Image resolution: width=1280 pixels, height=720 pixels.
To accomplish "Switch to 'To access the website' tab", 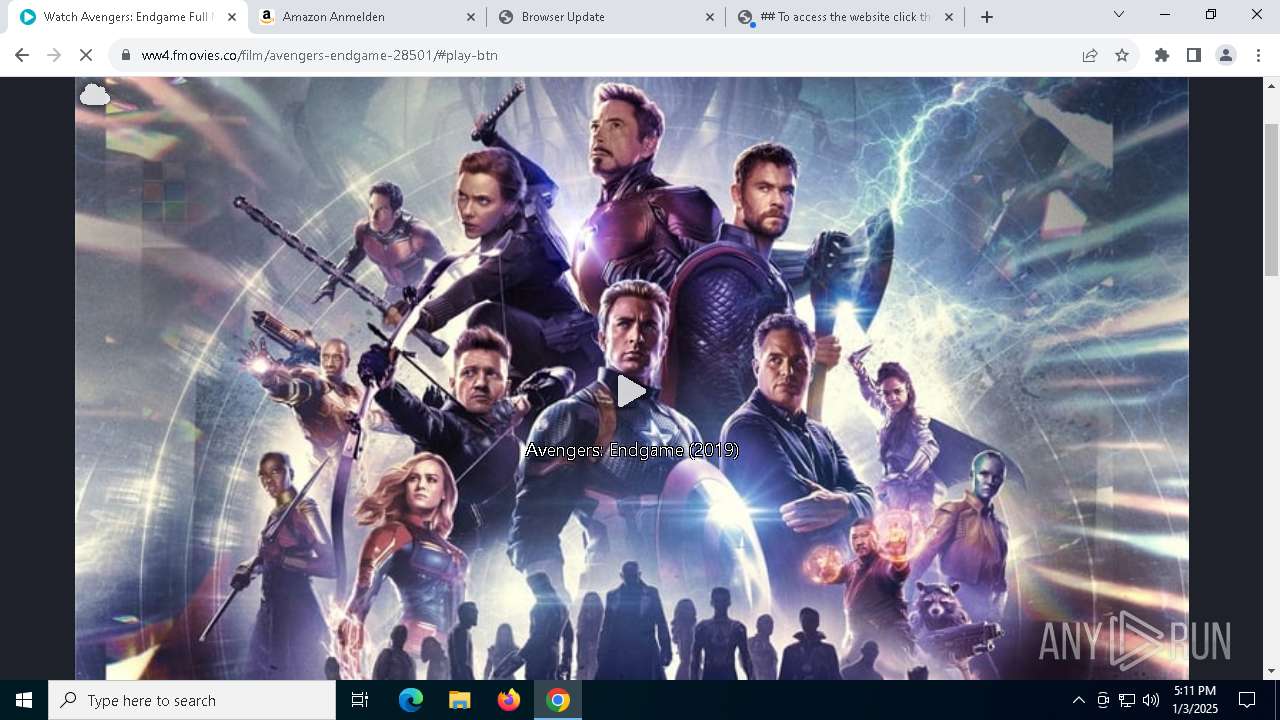I will [x=846, y=17].
